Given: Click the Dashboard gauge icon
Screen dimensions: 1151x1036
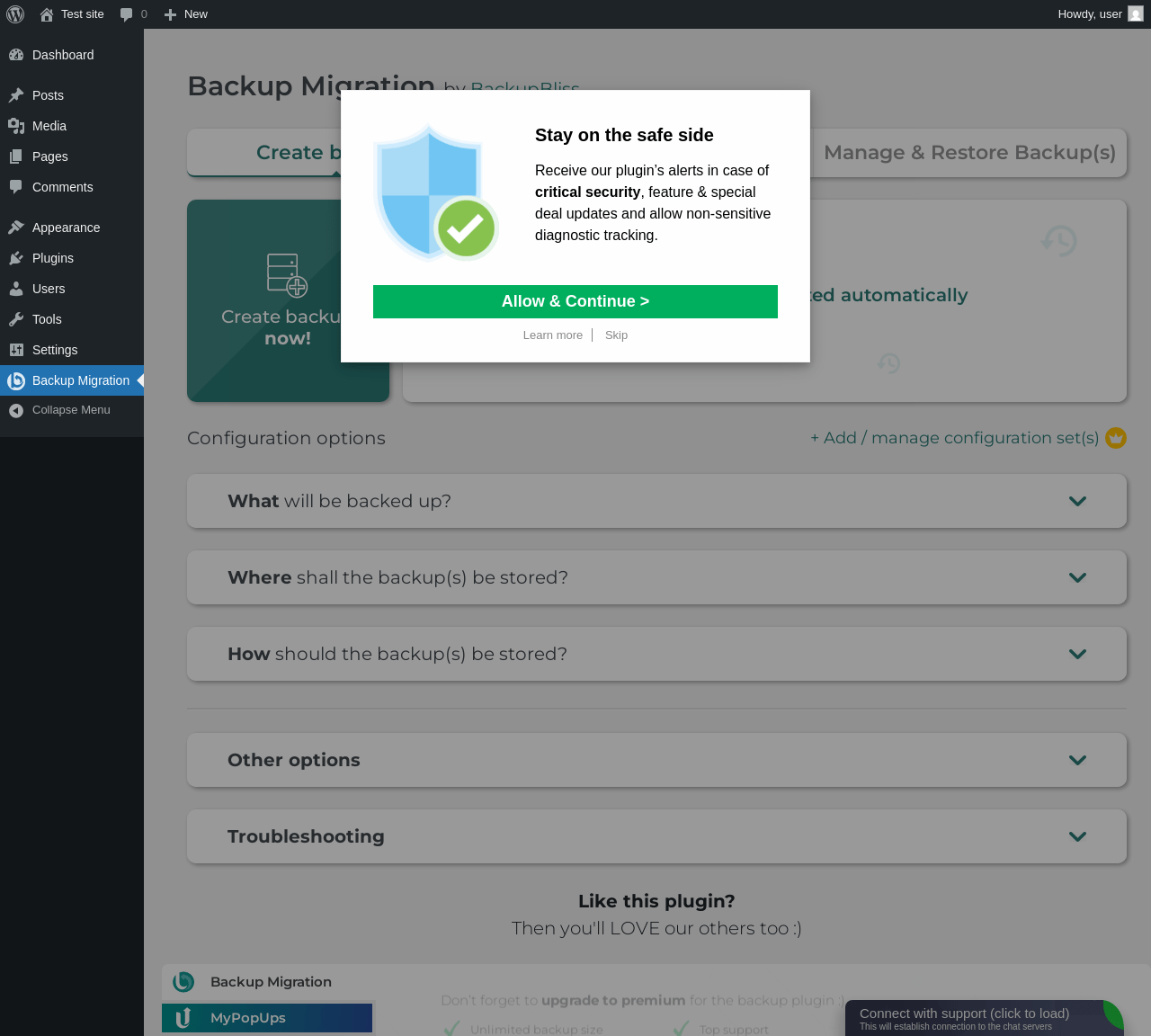Looking at the screenshot, I should point(16,55).
